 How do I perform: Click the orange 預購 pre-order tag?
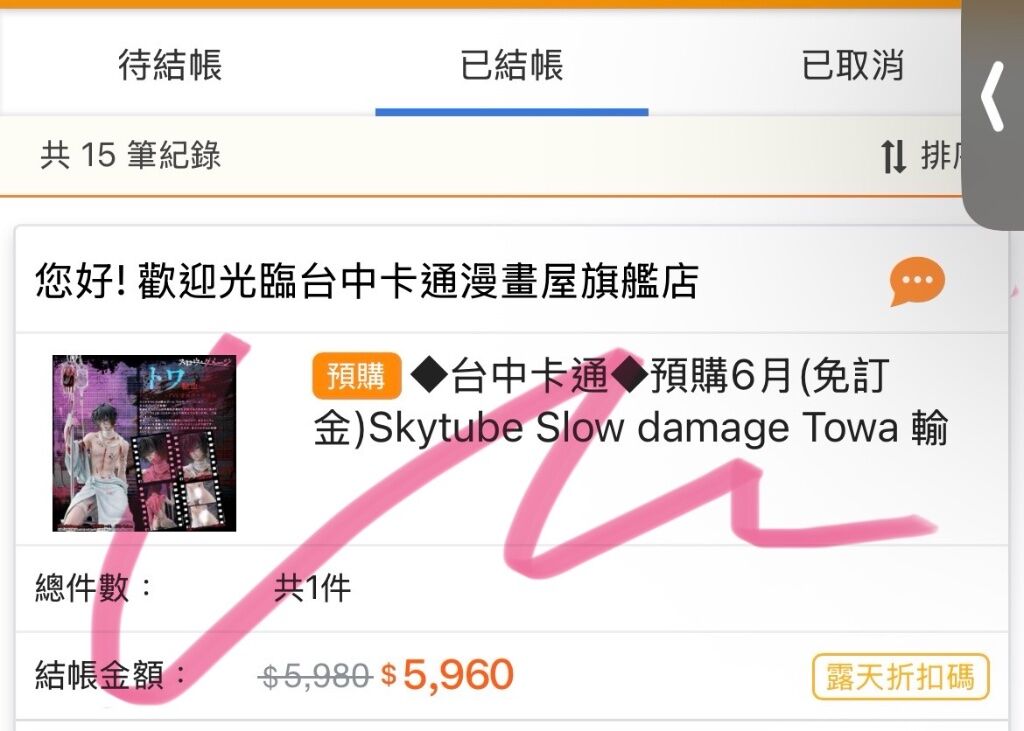(356, 376)
